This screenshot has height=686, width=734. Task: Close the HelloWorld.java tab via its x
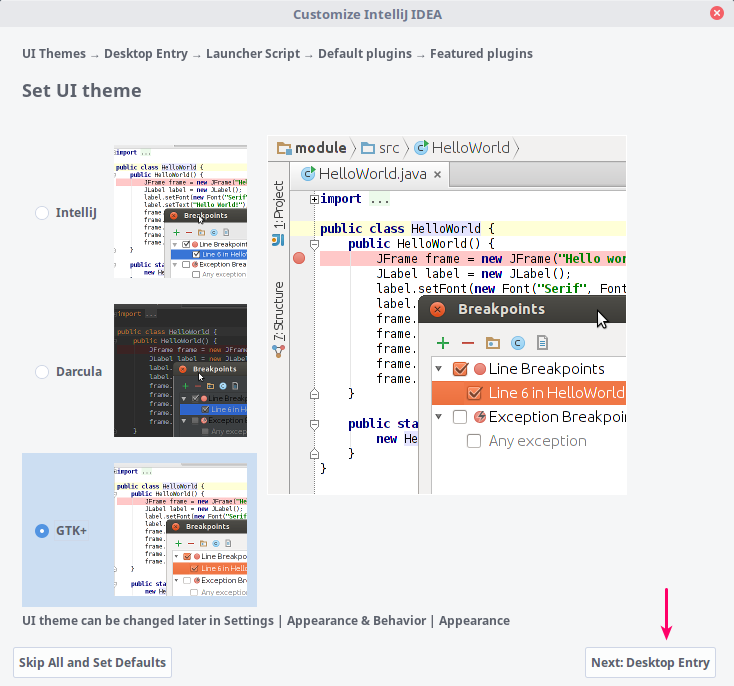(x=438, y=175)
